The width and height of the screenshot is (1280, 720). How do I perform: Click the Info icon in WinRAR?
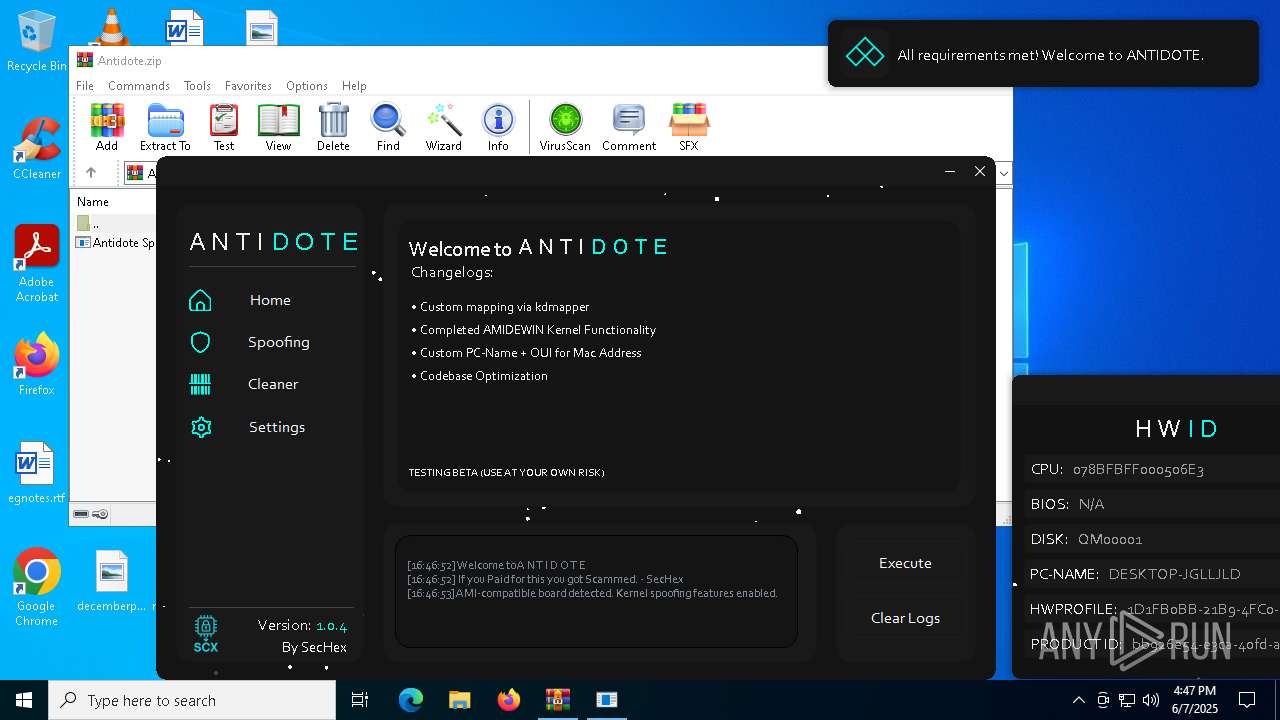tap(498, 127)
